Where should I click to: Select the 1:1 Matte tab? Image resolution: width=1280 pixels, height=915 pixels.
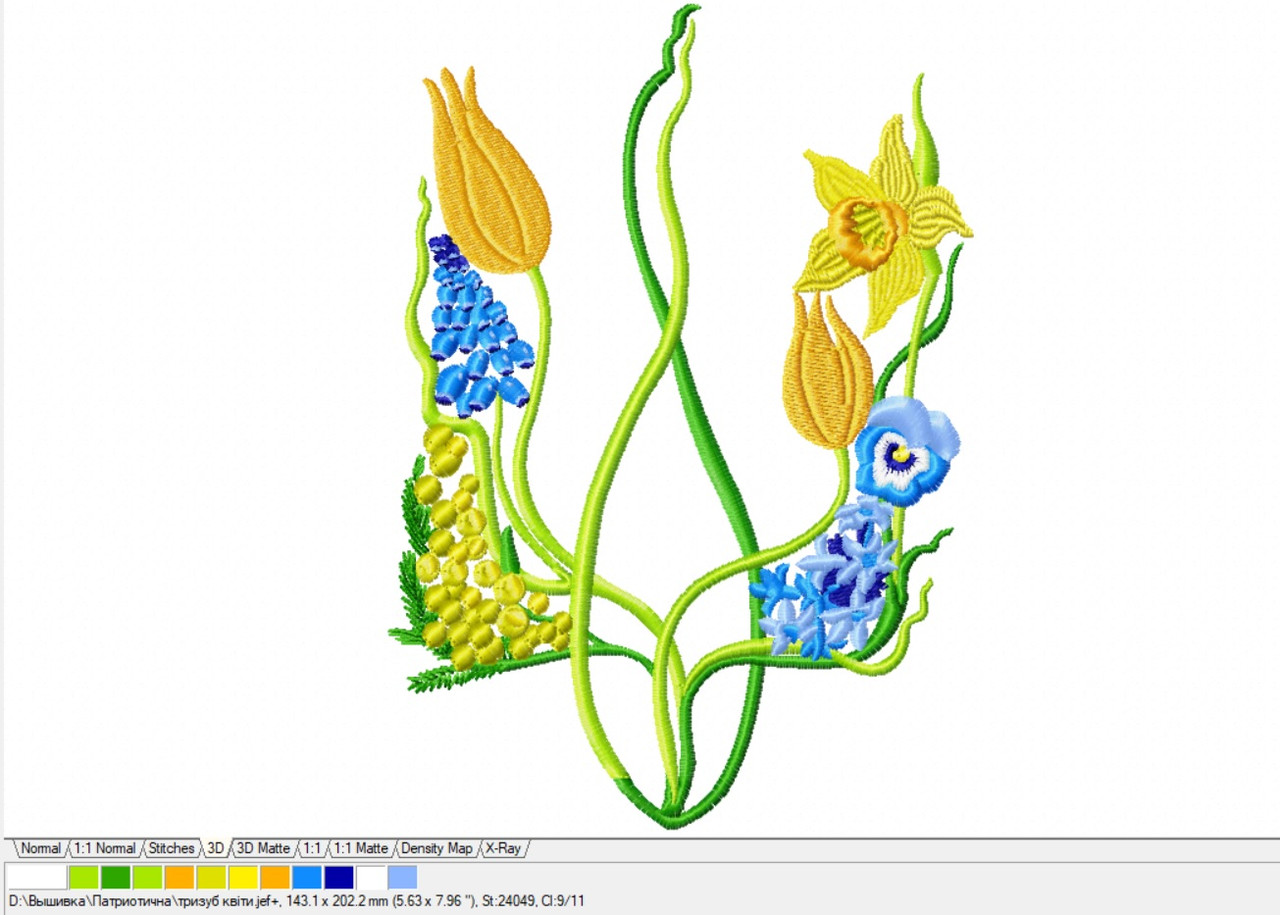360,848
